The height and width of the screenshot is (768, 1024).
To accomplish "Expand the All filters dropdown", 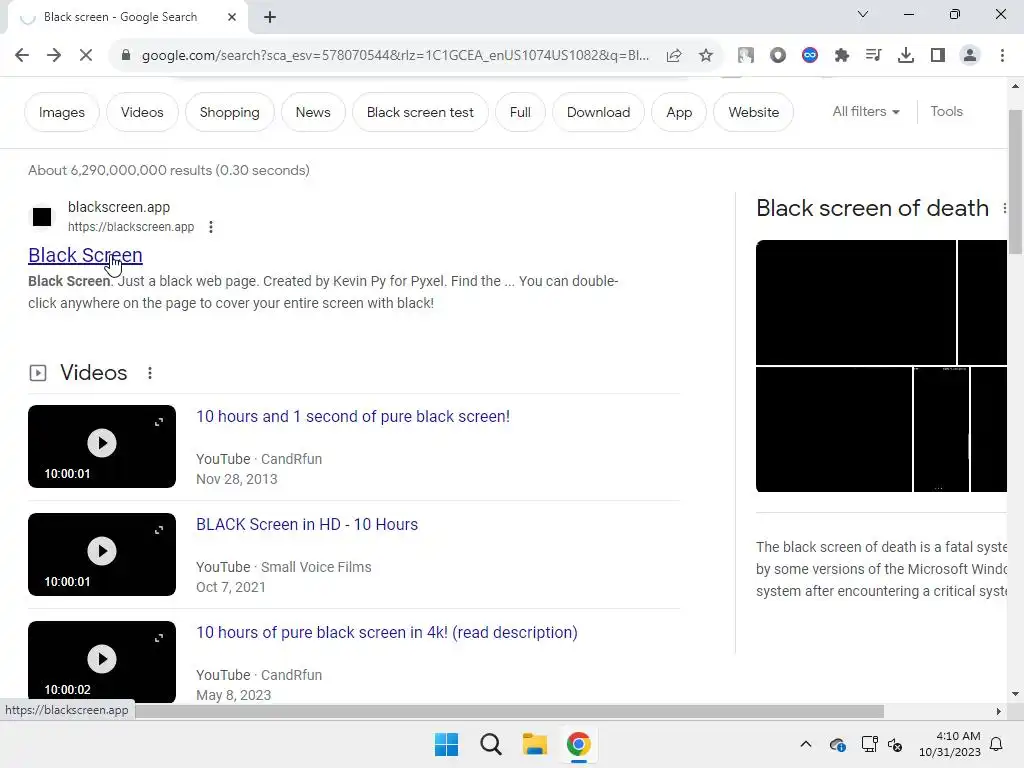I will point(866,112).
